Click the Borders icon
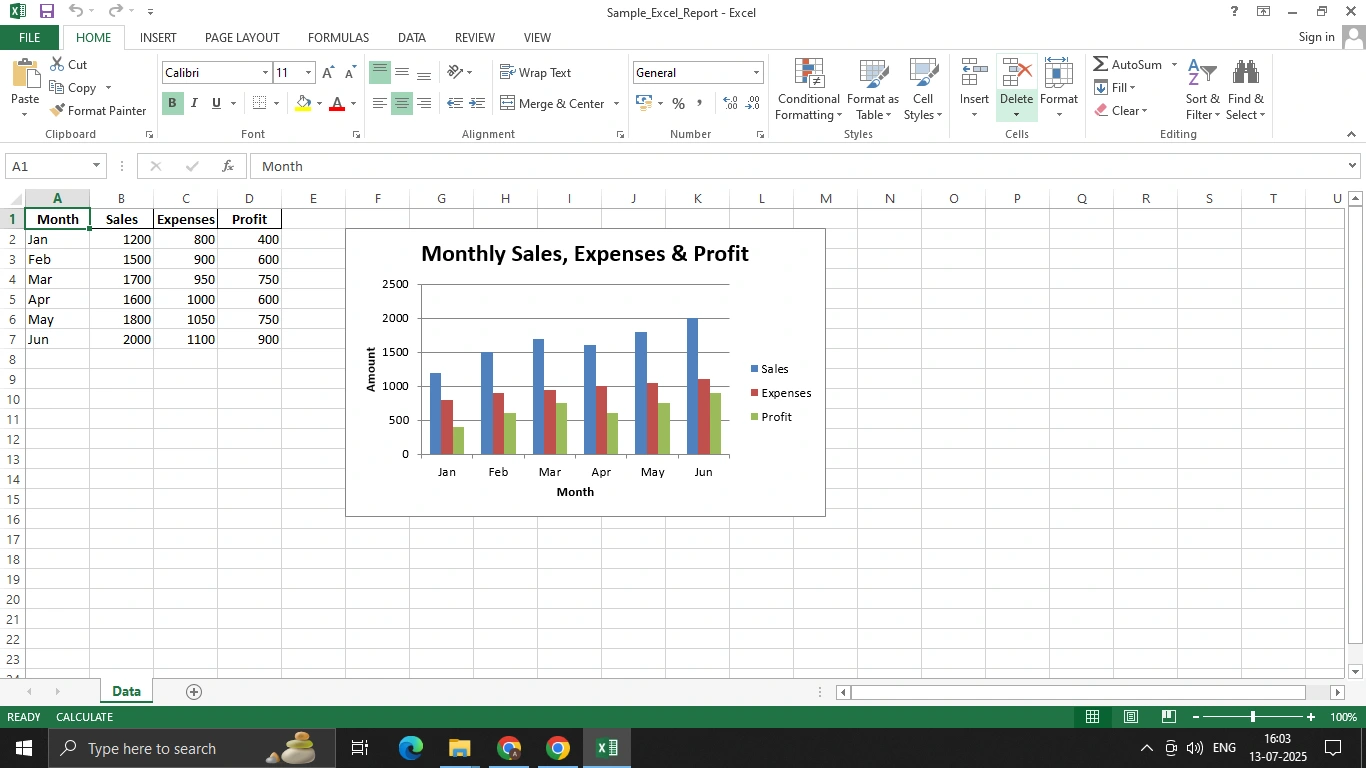The image size is (1366, 768). [x=260, y=104]
